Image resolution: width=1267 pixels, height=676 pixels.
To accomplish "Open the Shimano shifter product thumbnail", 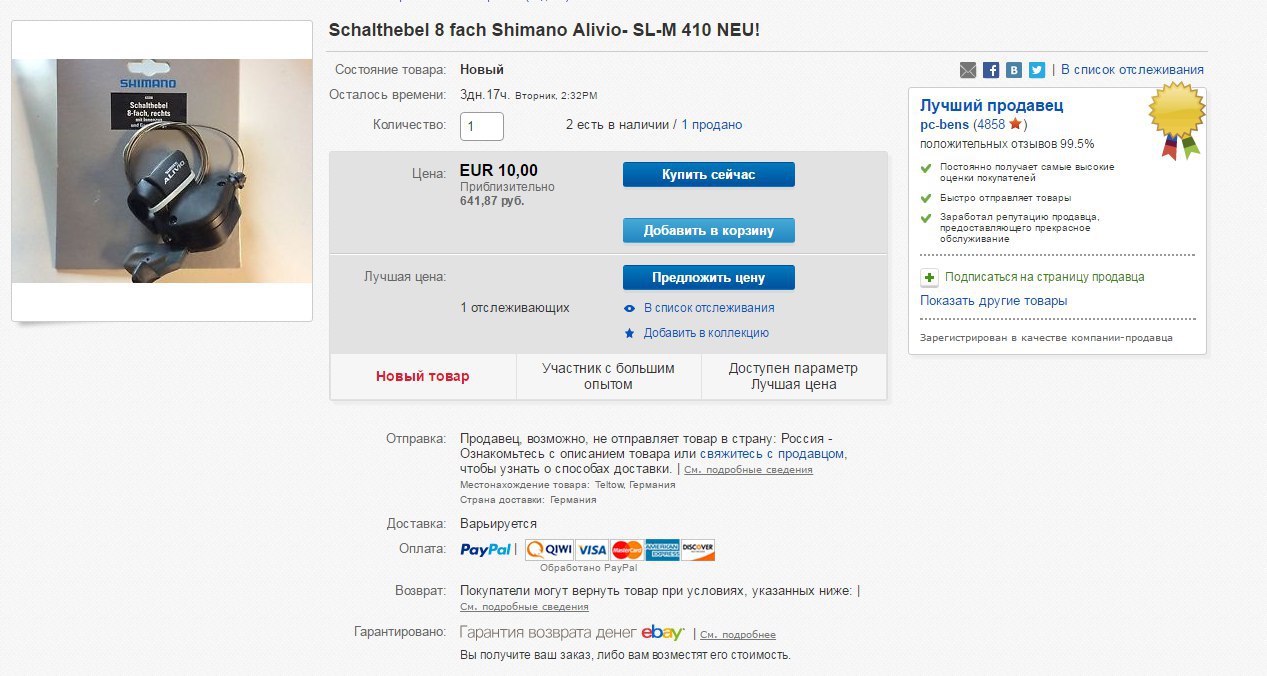I will coord(162,171).
